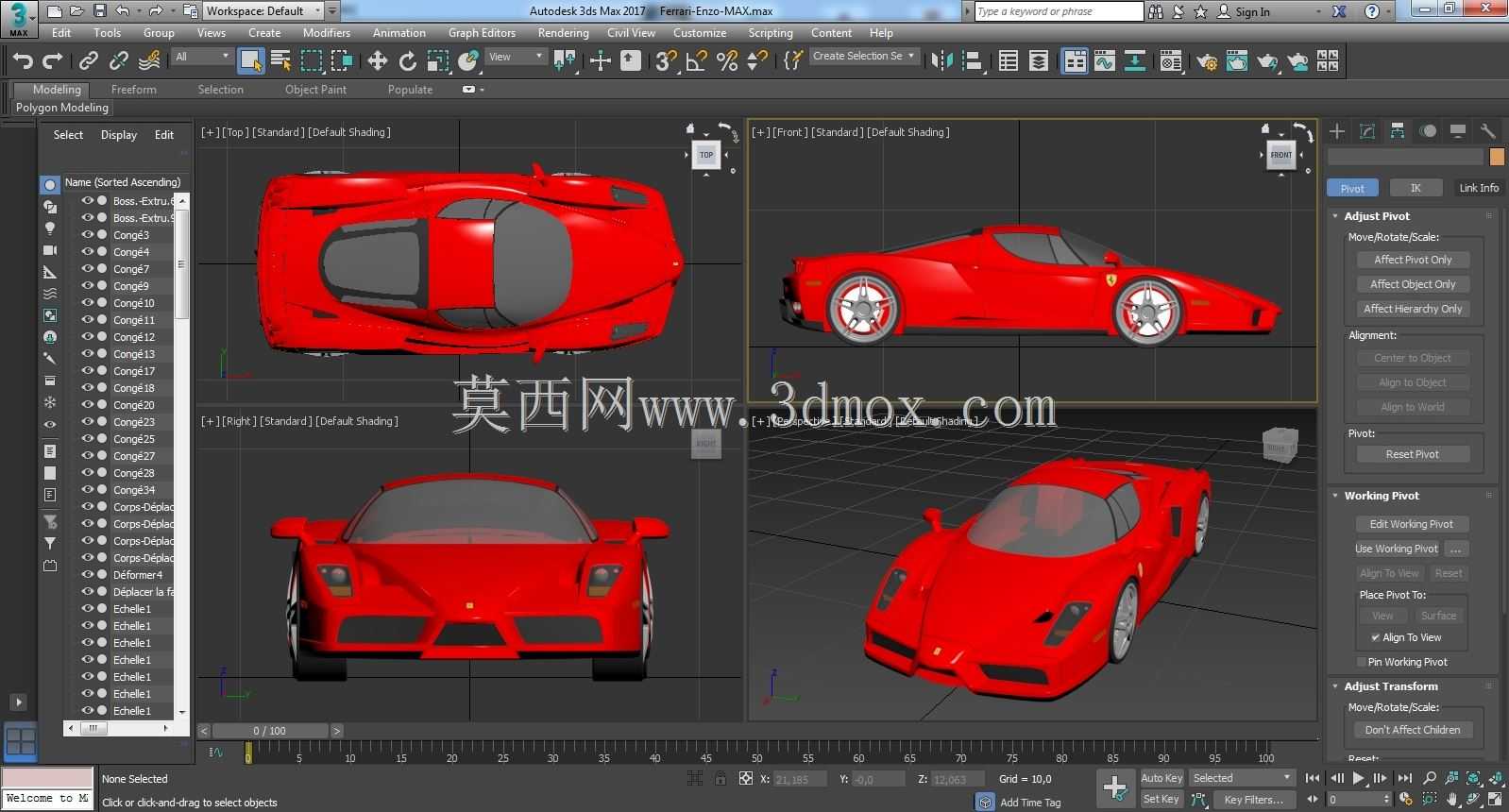
Task: Open the Key Filters dialog button
Action: click(1253, 800)
